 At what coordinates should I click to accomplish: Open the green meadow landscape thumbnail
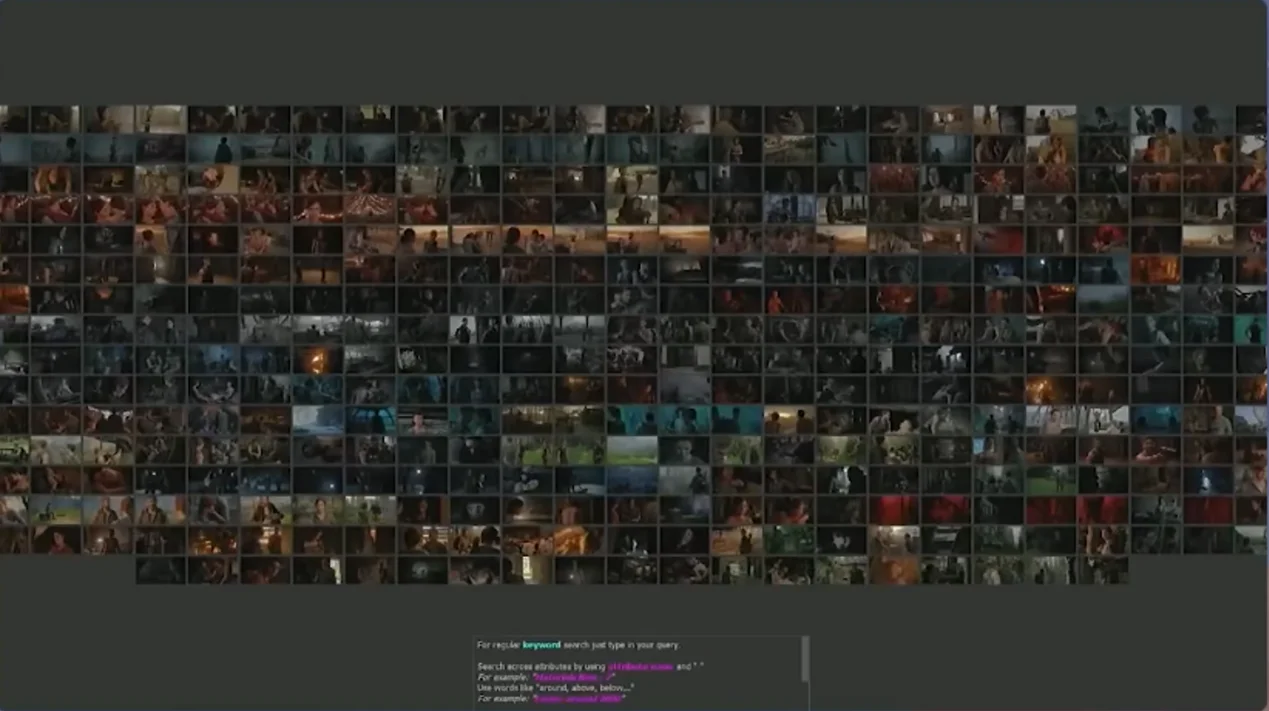pos(631,451)
